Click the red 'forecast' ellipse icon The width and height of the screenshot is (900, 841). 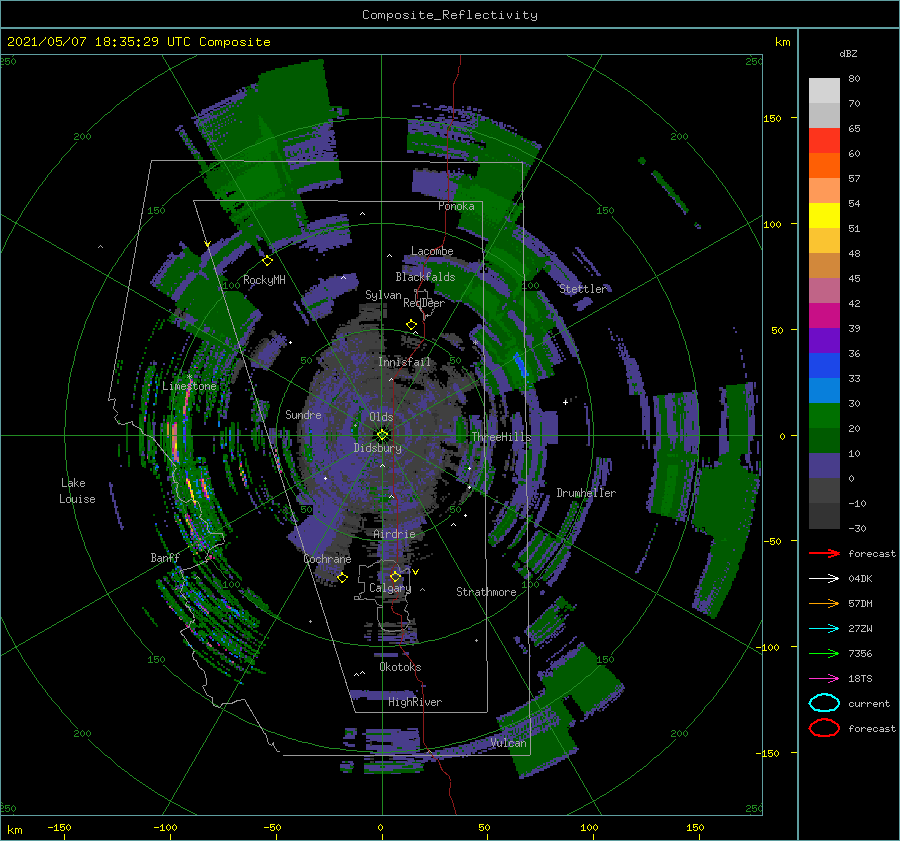tap(824, 728)
